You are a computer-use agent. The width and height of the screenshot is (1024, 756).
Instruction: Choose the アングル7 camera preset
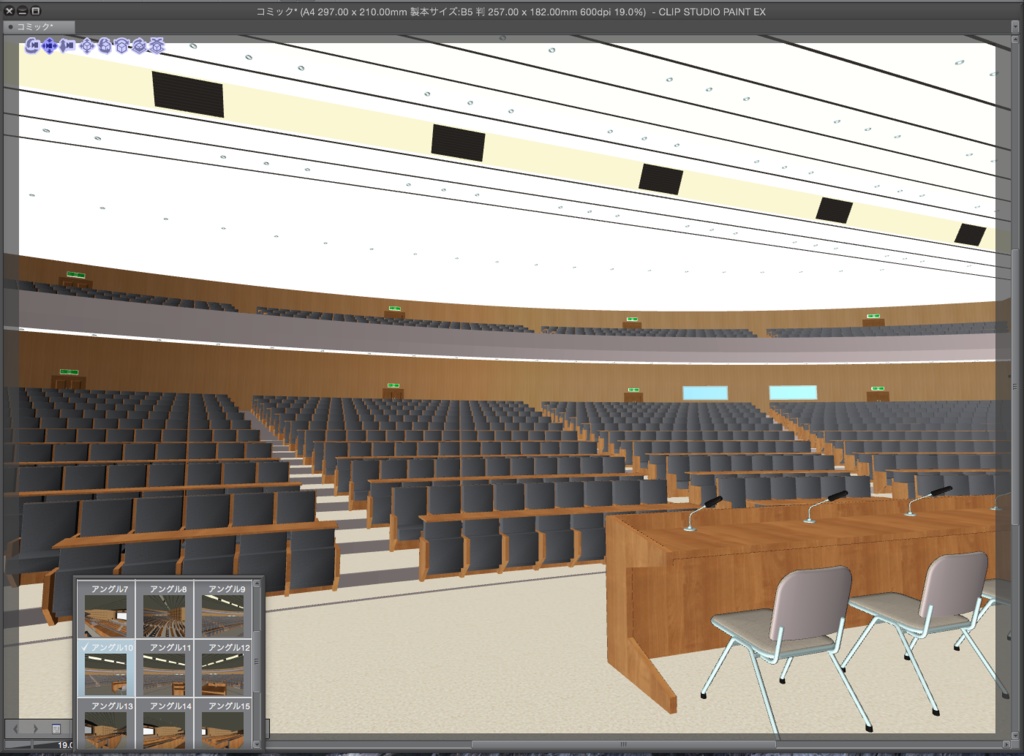106,610
